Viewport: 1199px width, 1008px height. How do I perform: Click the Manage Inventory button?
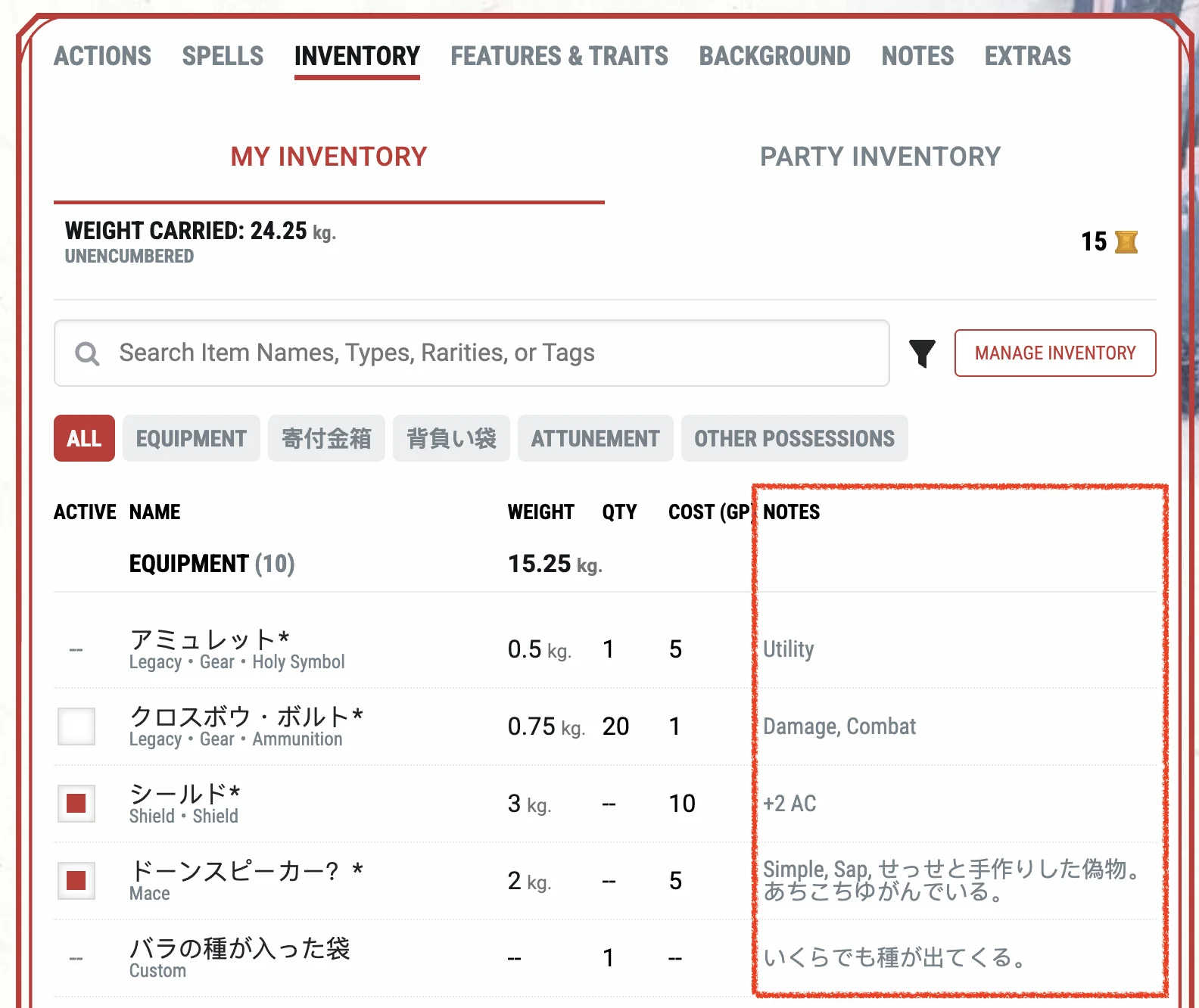click(1054, 353)
